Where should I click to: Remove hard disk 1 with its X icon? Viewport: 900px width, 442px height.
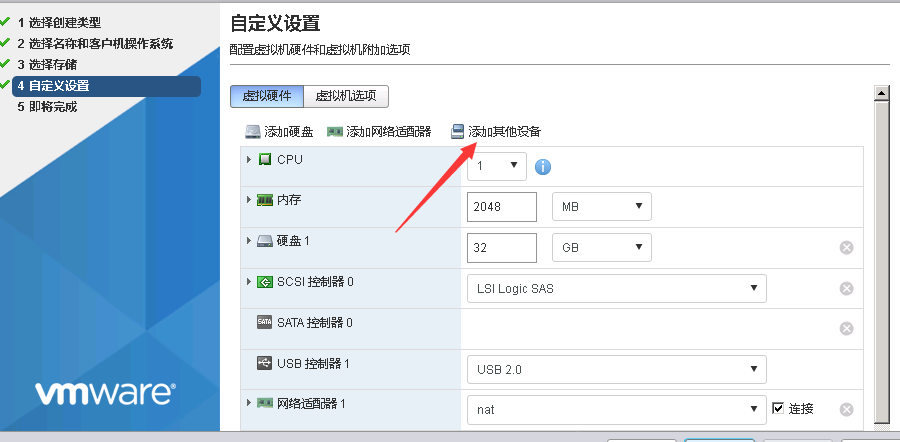[847, 247]
